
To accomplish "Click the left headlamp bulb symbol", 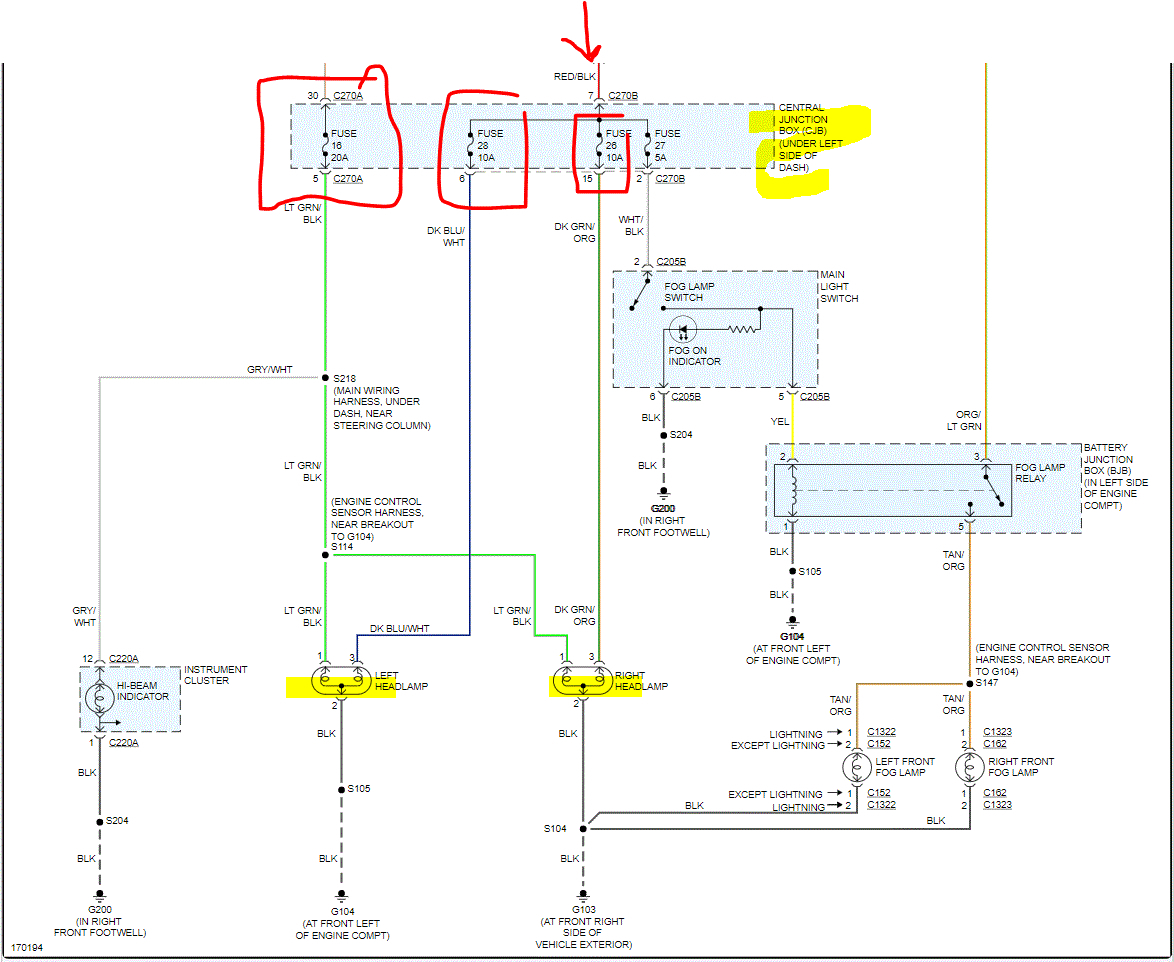I will (x=341, y=683).
